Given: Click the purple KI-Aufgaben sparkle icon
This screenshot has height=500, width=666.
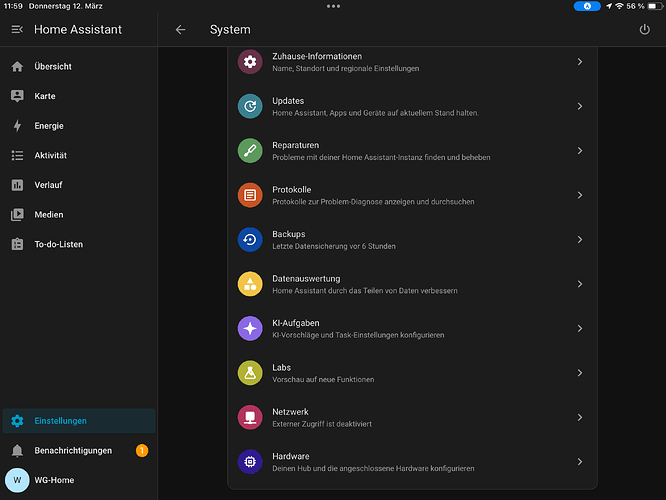Looking at the screenshot, I should tap(250, 328).
